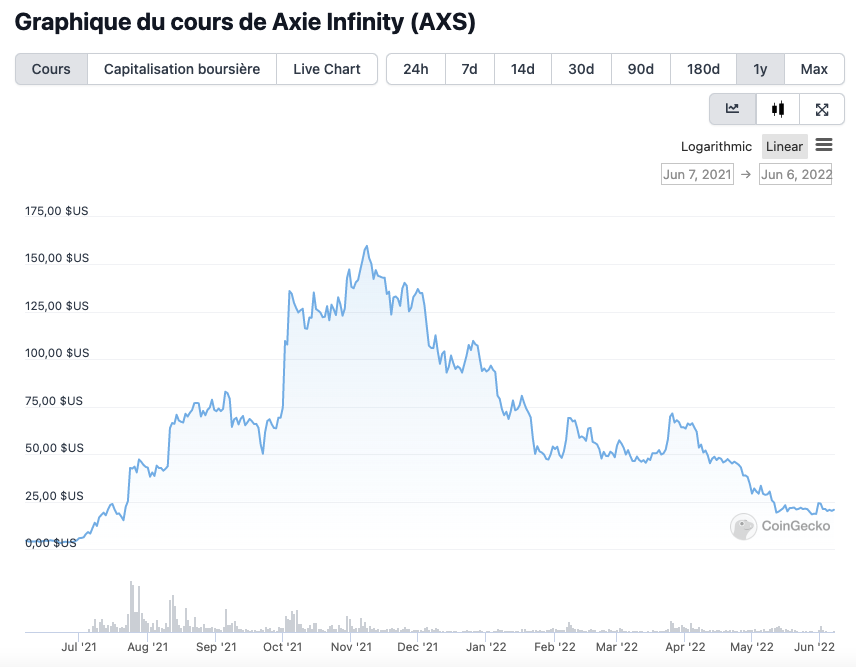Viewport: 856px width, 667px height.
Task: Select the line chart view icon
Action: pos(732,109)
